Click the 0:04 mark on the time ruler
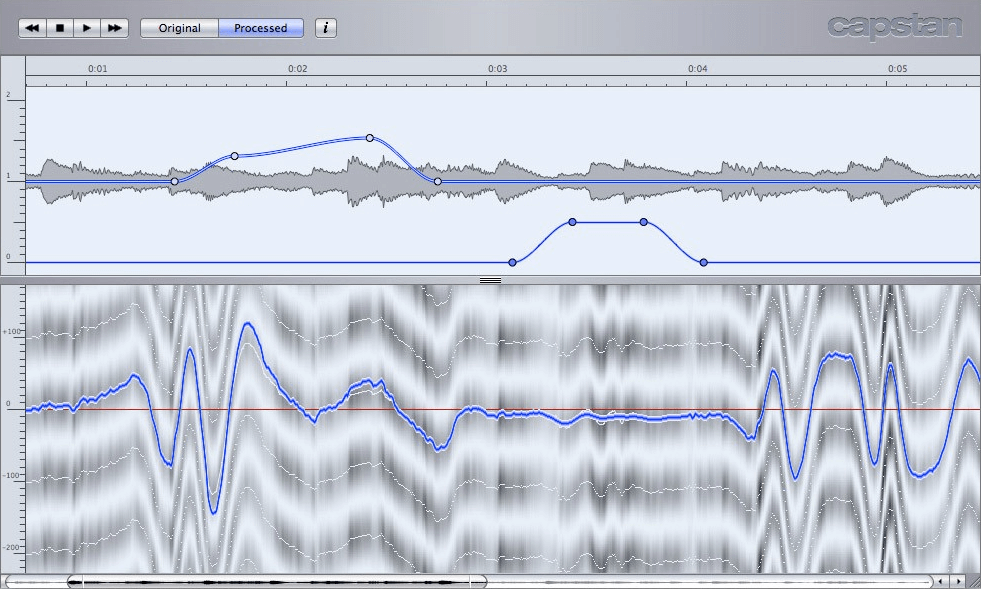This screenshot has height=589, width=981. (x=697, y=69)
